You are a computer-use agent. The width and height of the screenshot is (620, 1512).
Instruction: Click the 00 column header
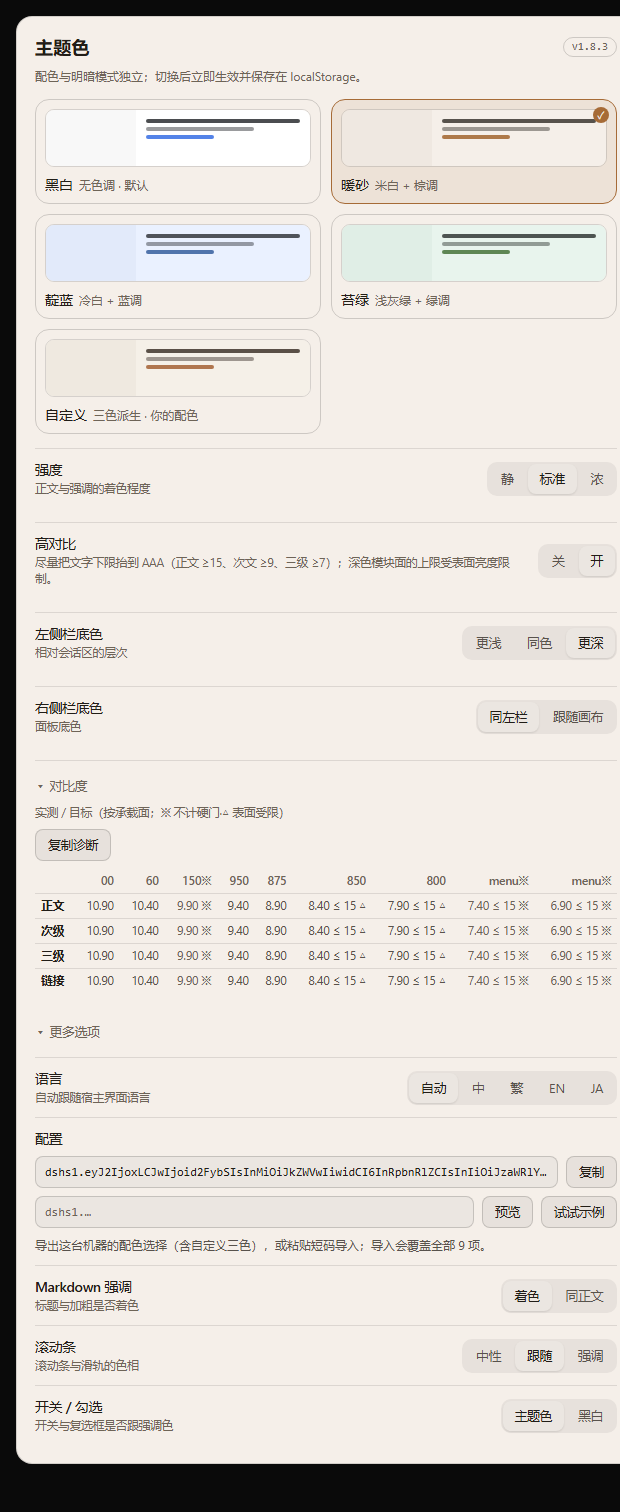[x=107, y=881]
